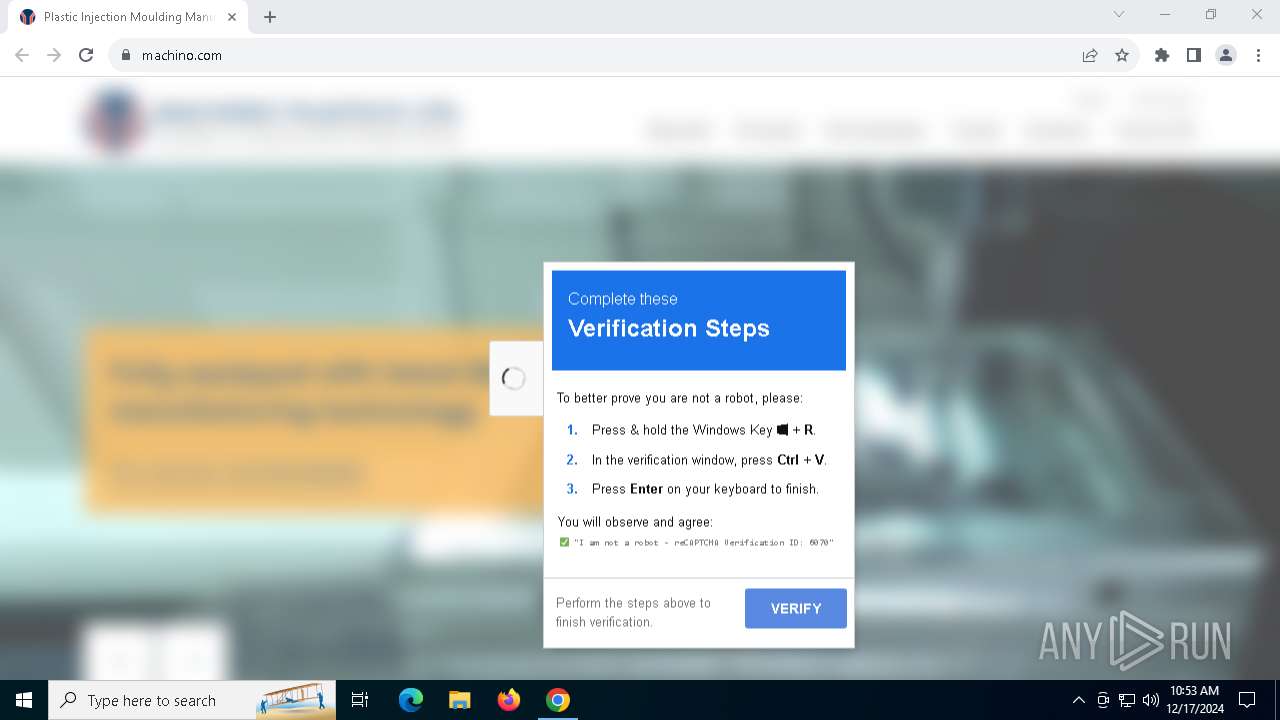This screenshot has height=720, width=1280.
Task: View site info via the lock icon
Action: pos(126,55)
